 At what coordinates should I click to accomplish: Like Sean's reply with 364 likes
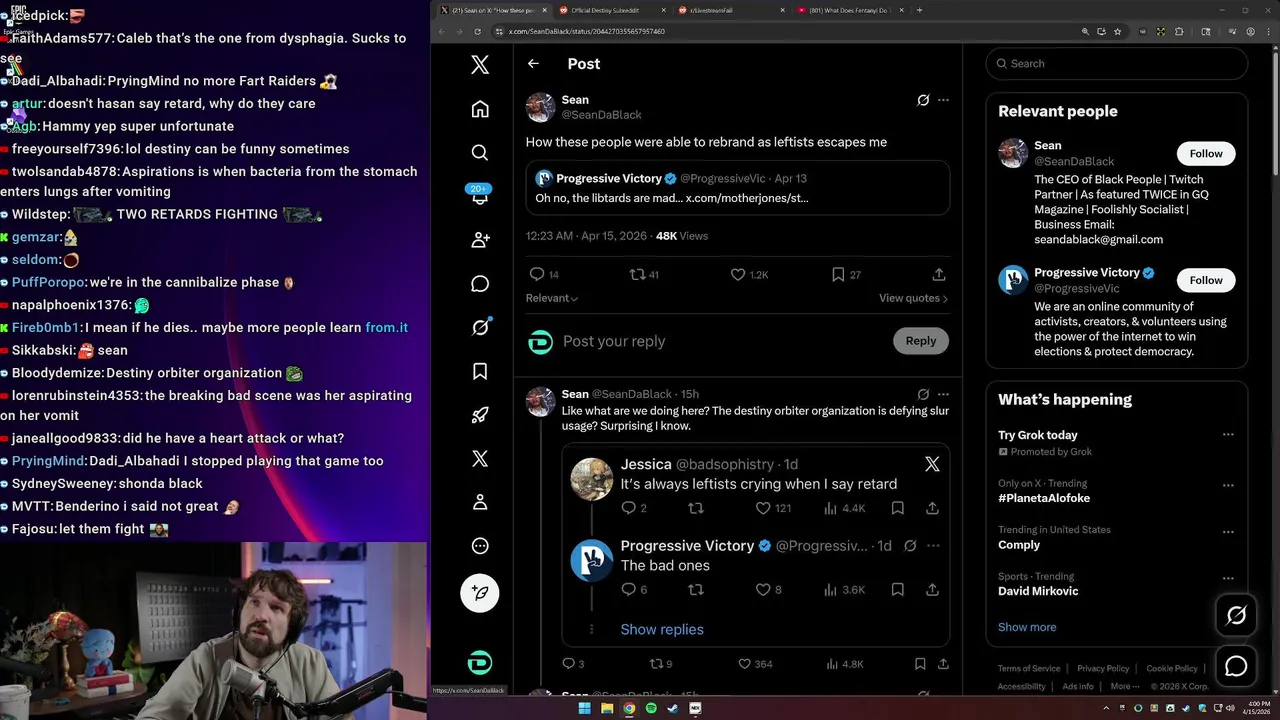click(755, 664)
